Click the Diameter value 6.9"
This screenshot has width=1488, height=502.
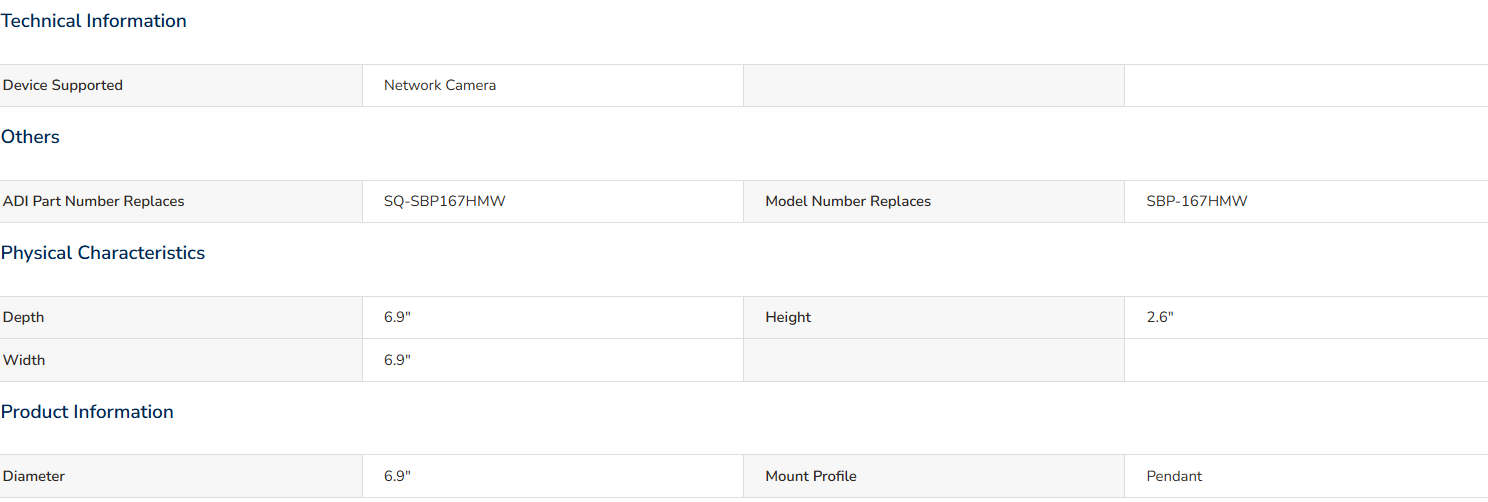398,477
